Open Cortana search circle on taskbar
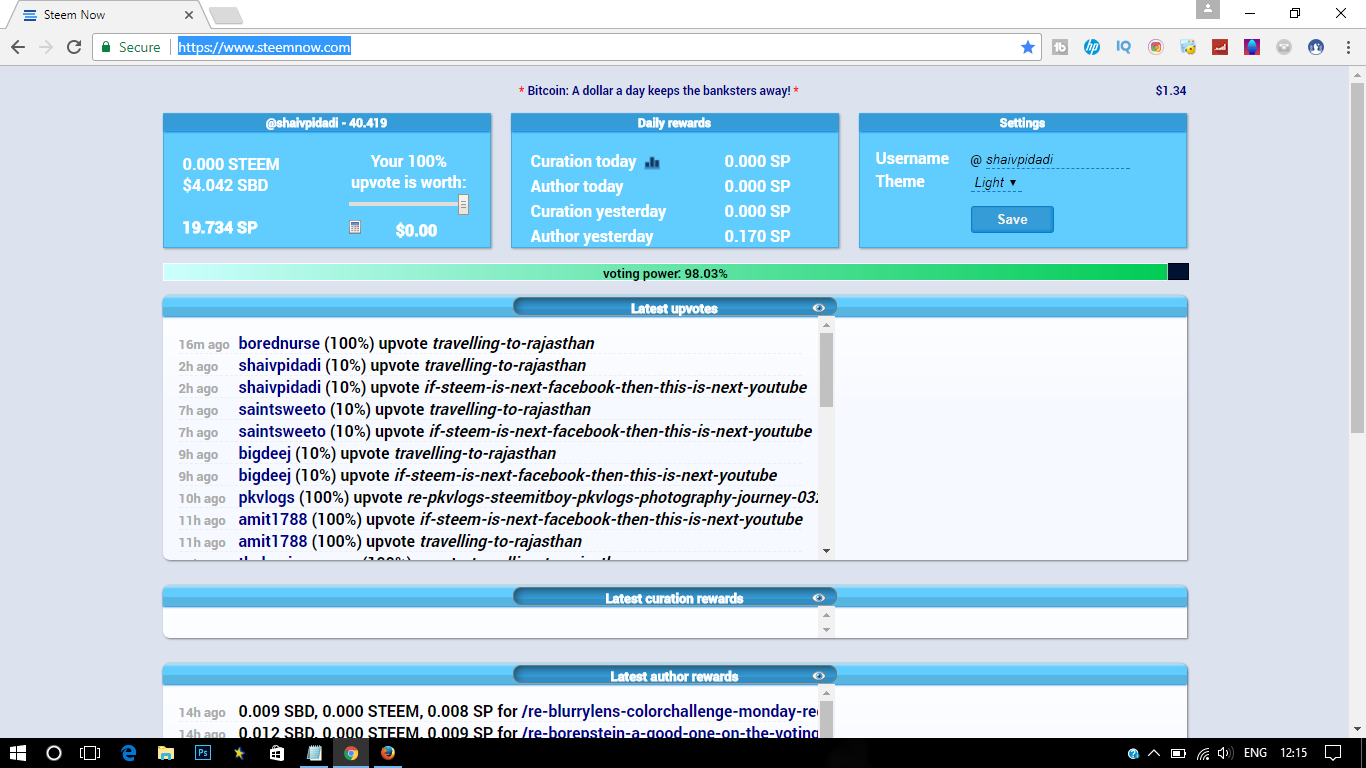 pos(54,753)
